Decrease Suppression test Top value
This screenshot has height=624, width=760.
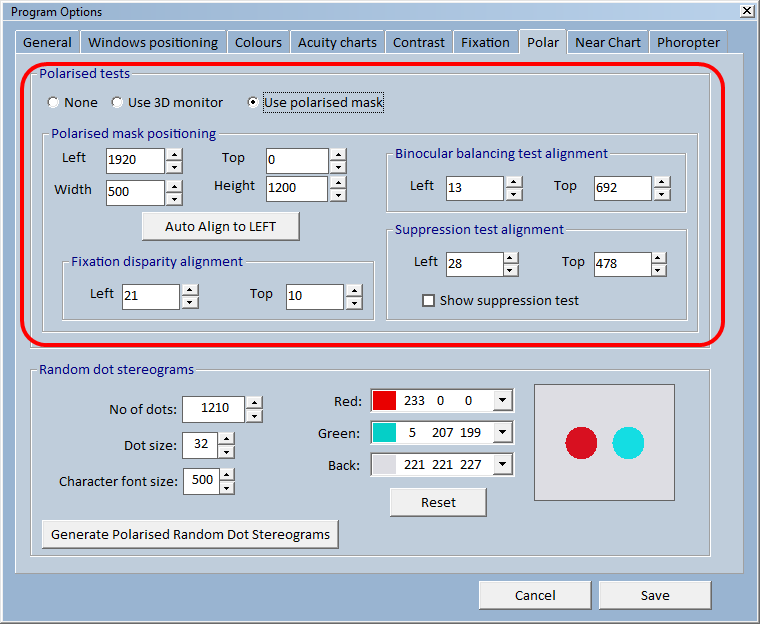[x=658, y=271]
